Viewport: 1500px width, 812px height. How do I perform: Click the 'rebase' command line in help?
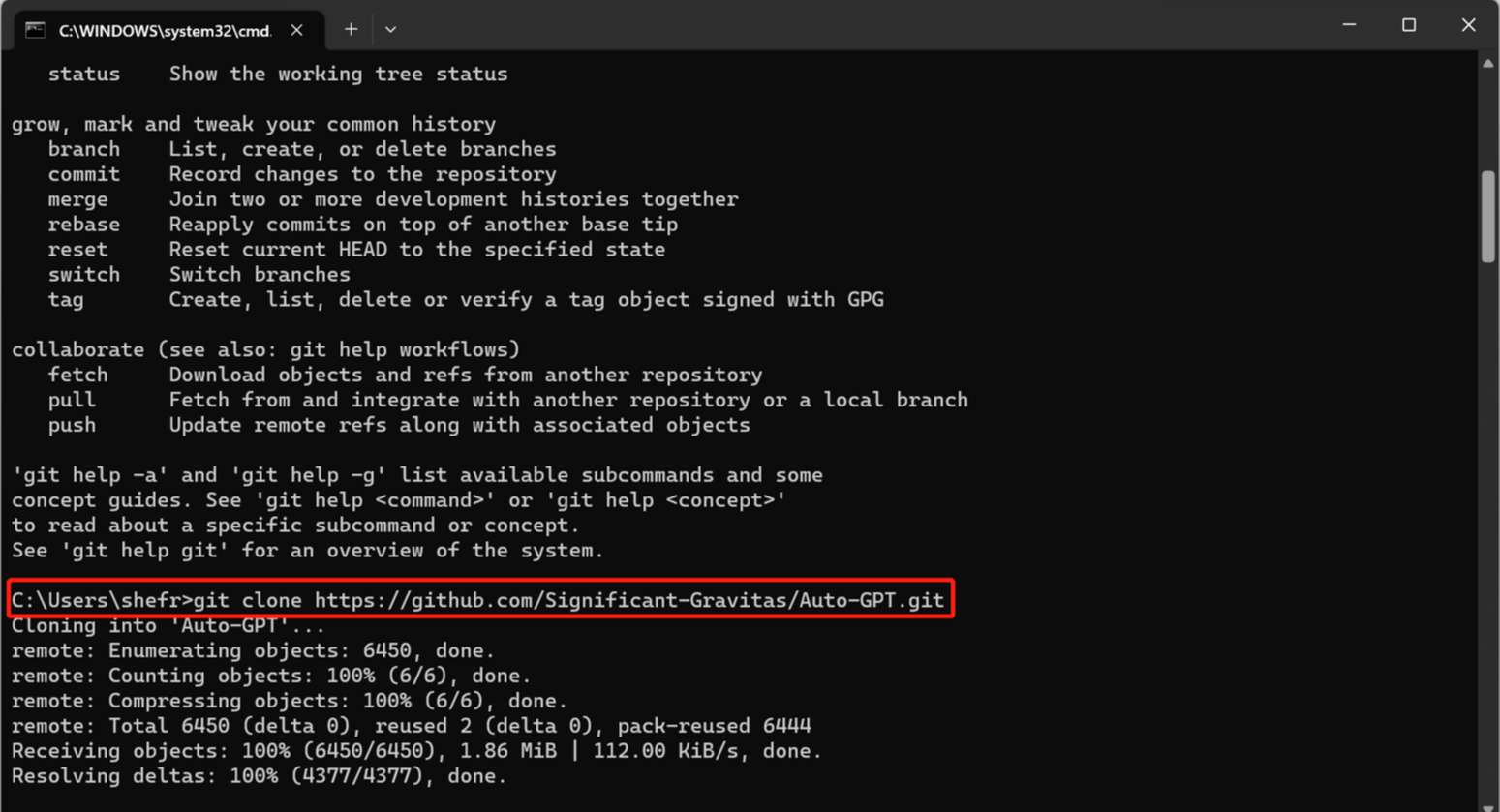click(363, 225)
